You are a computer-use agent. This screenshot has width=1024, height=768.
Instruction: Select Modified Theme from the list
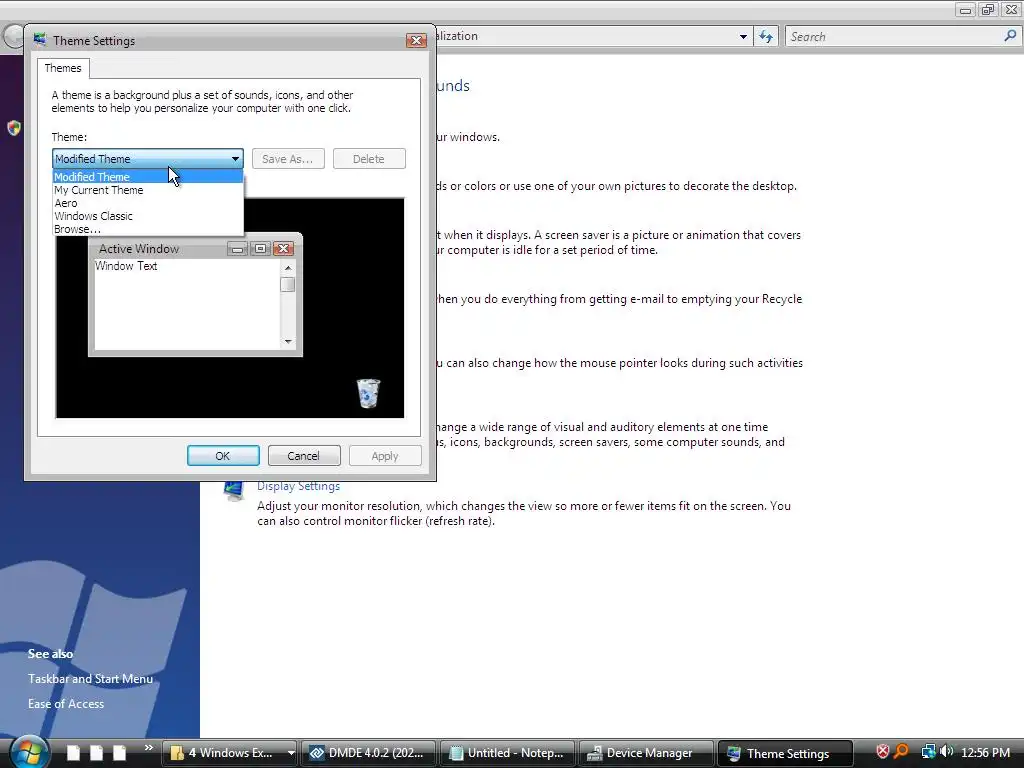click(148, 176)
